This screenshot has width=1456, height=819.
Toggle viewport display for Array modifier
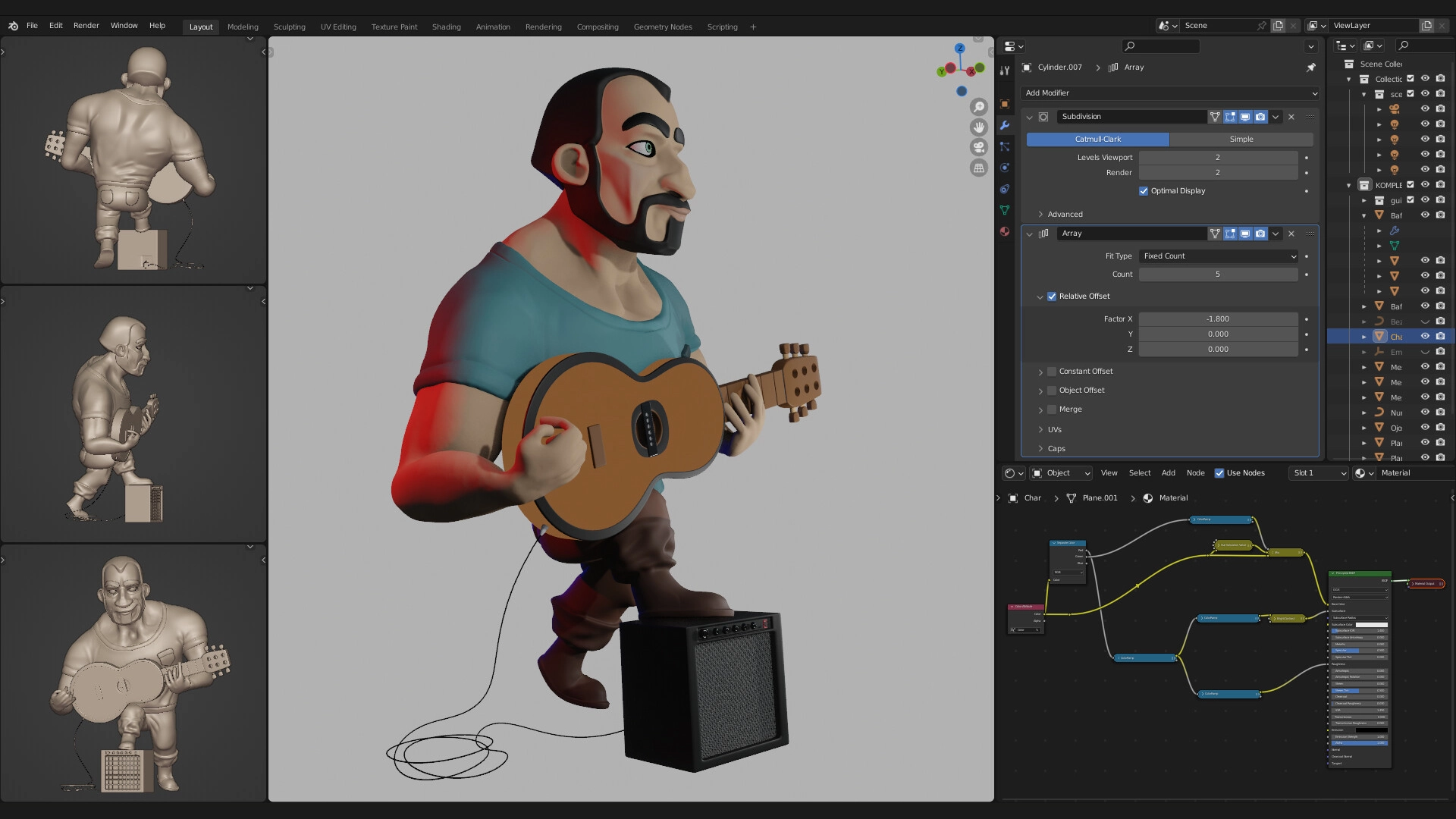click(1245, 234)
